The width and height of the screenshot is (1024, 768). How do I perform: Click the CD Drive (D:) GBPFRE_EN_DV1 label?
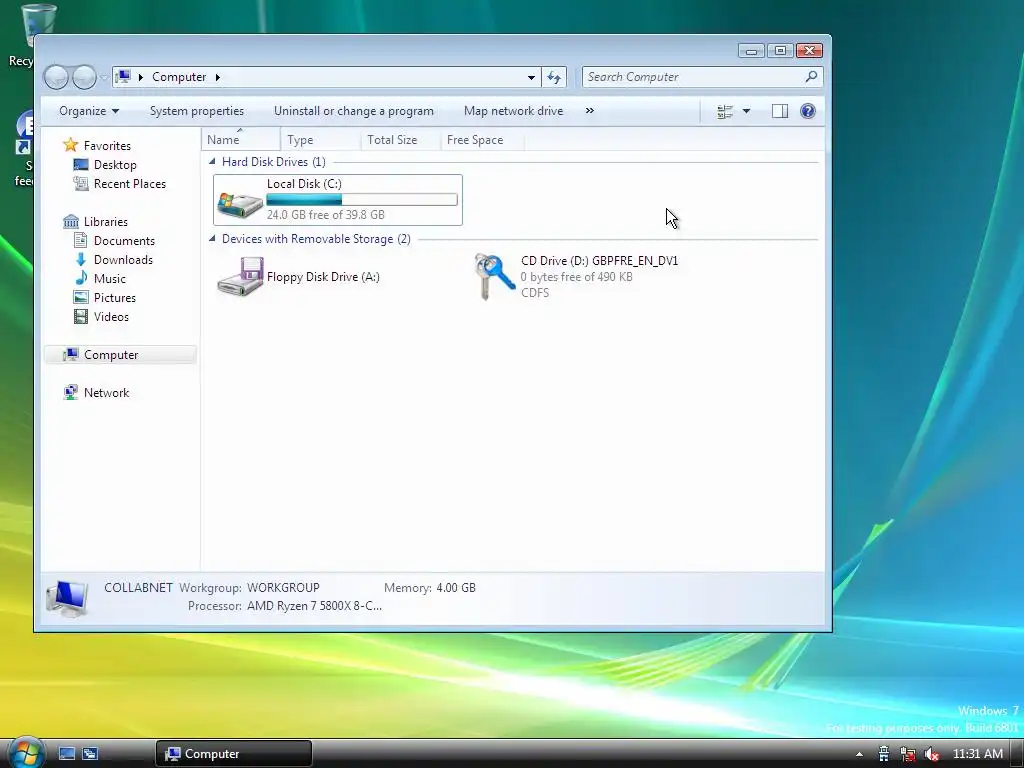coord(600,261)
